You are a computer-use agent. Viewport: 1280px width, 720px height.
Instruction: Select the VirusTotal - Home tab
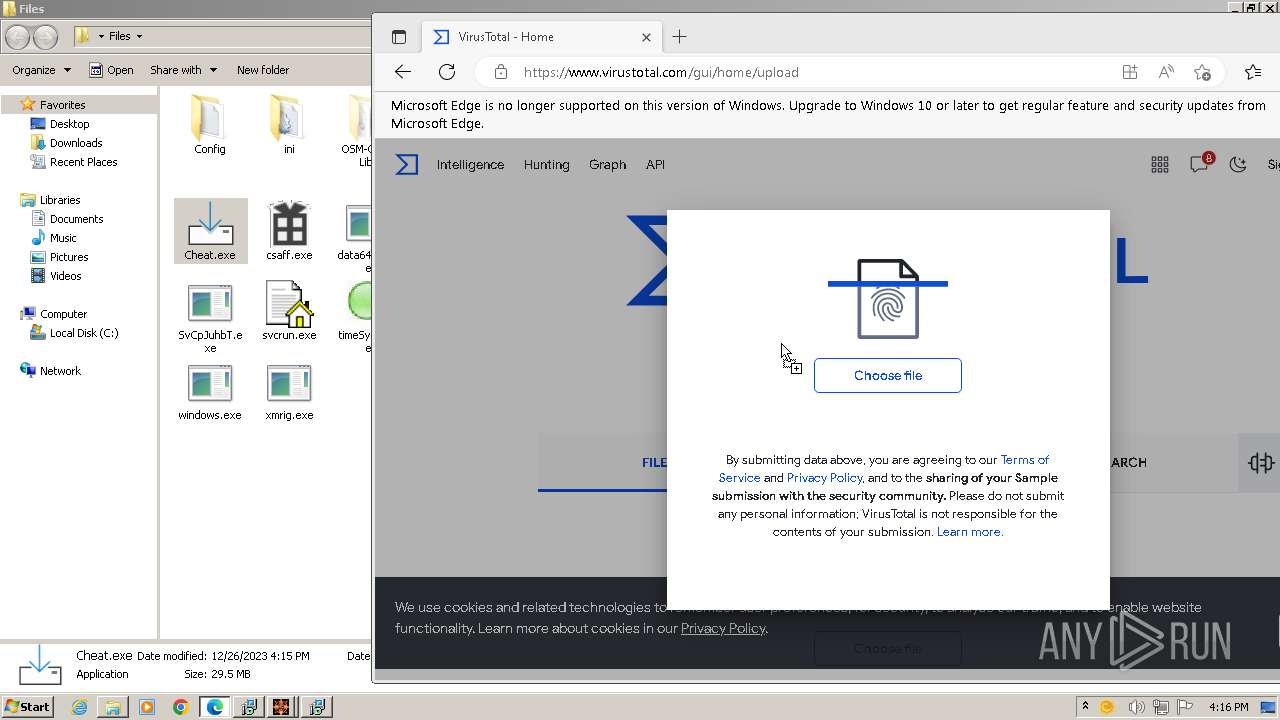point(540,37)
